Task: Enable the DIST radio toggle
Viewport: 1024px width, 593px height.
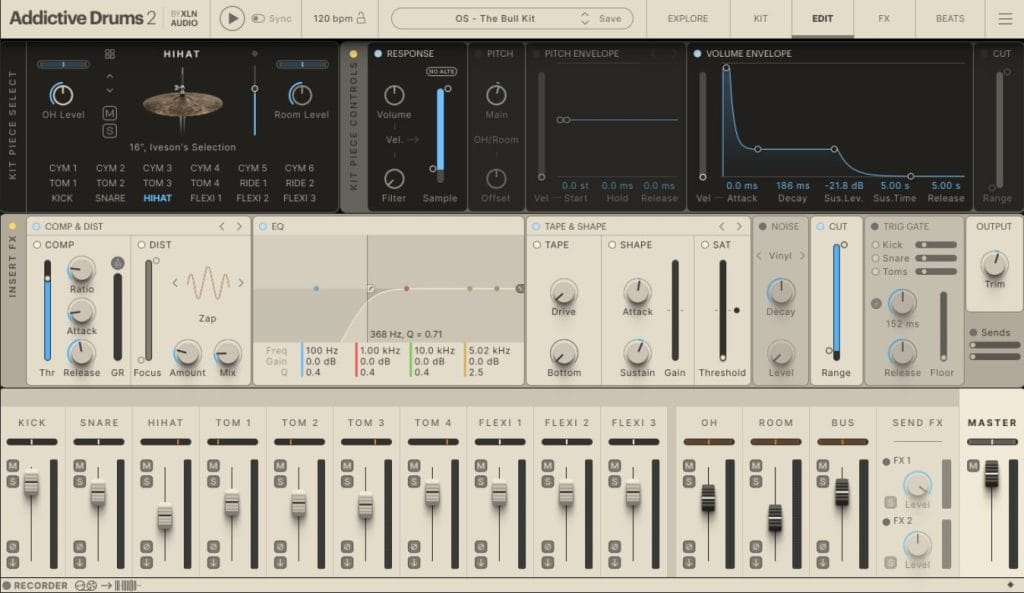Action: point(142,244)
